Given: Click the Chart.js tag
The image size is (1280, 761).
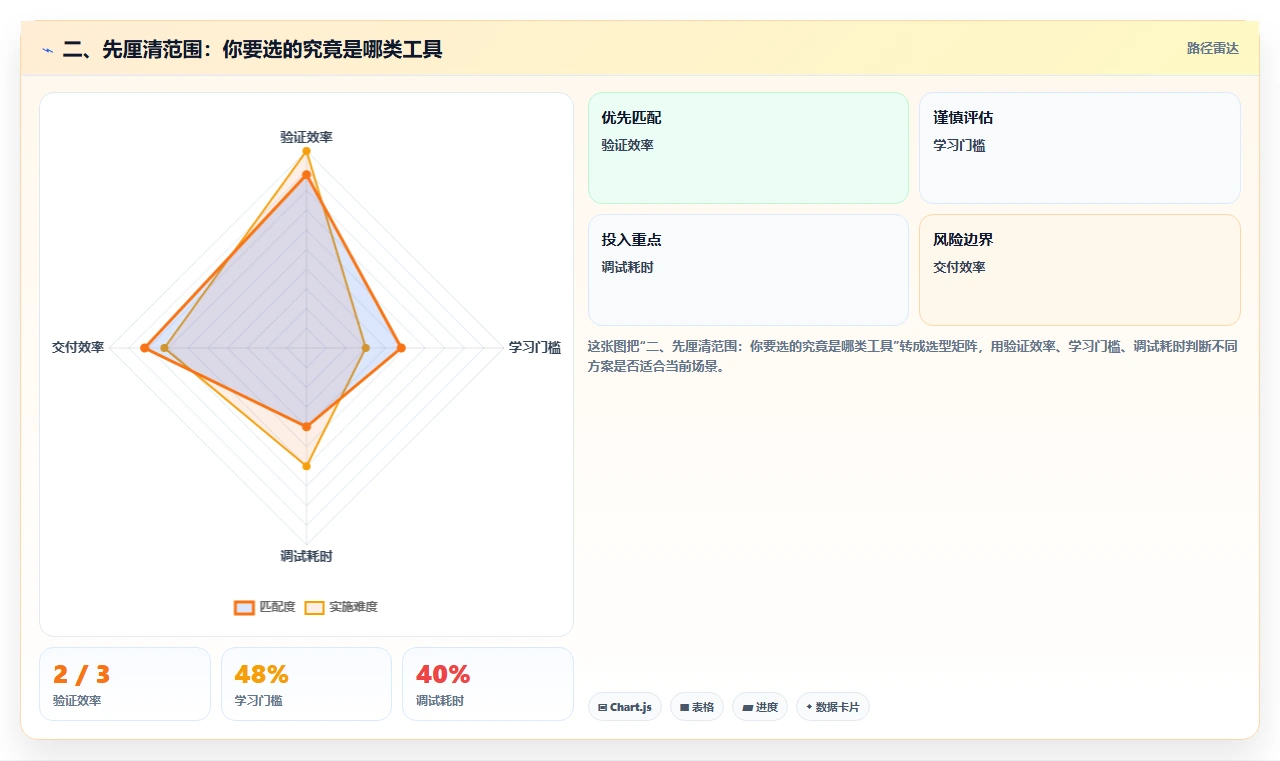Looking at the screenshot, I should tap(624, 707).
